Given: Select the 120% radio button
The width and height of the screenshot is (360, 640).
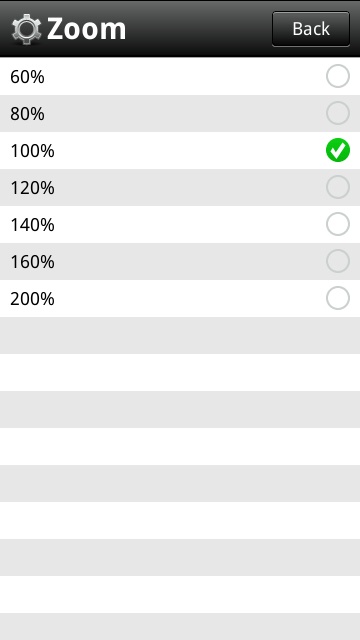Looking at the screenshot, I should (338, 187).
